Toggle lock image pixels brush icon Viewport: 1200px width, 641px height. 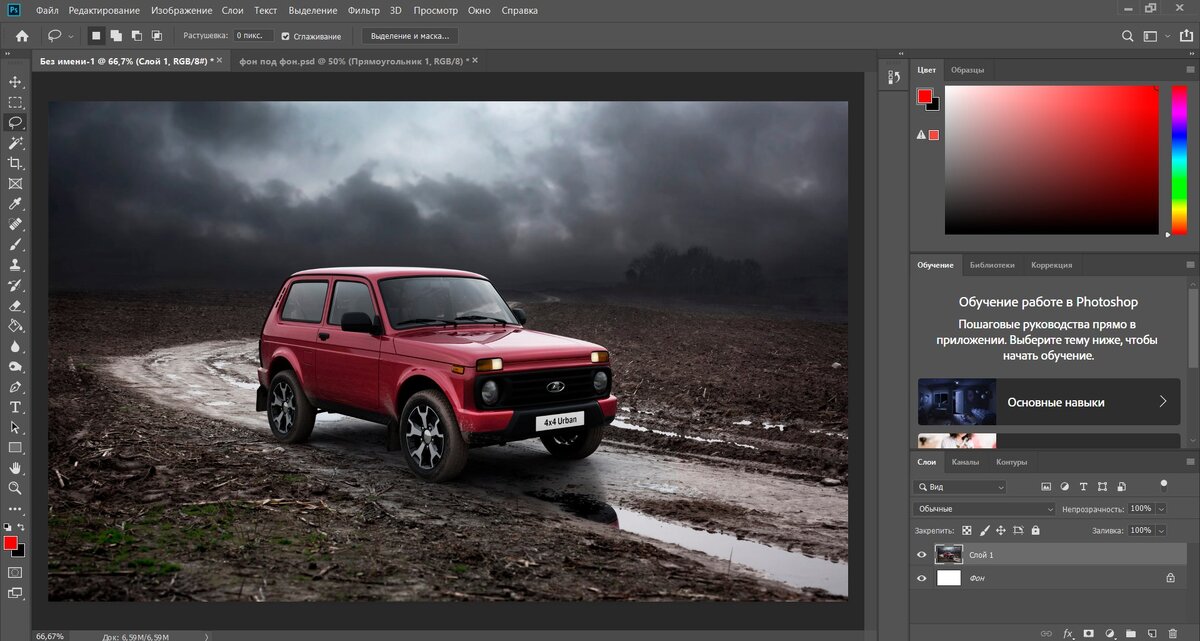pyautogui.click(x=984, y=530)
